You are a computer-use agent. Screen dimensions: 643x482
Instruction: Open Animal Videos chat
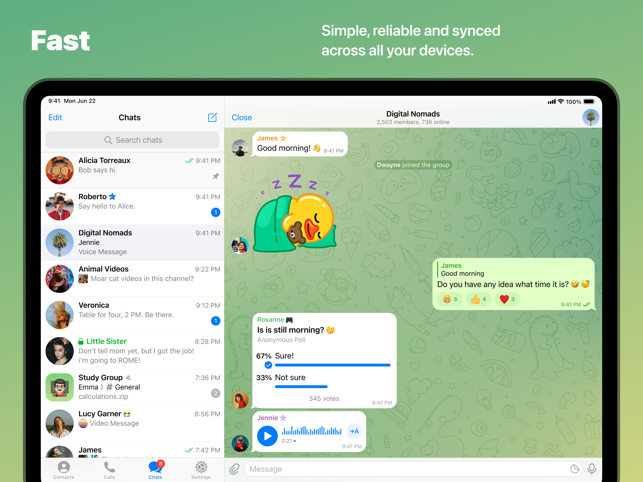132,279
